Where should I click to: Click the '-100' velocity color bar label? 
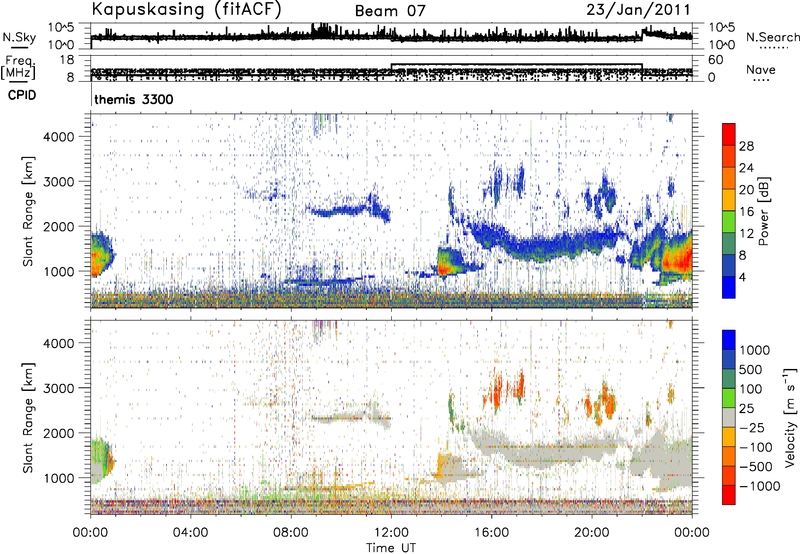[x=756, y=447]
